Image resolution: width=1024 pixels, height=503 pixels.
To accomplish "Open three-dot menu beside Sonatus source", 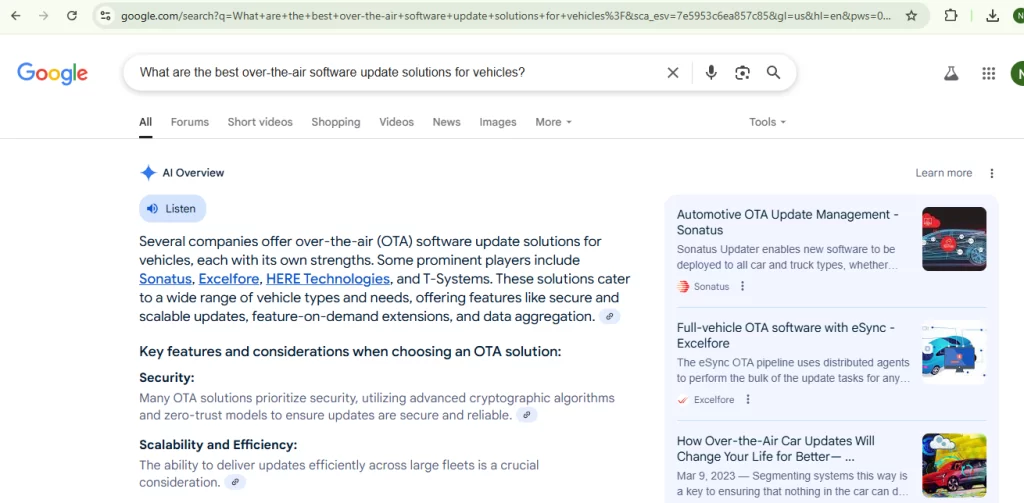I will click(x=742, y=286).
